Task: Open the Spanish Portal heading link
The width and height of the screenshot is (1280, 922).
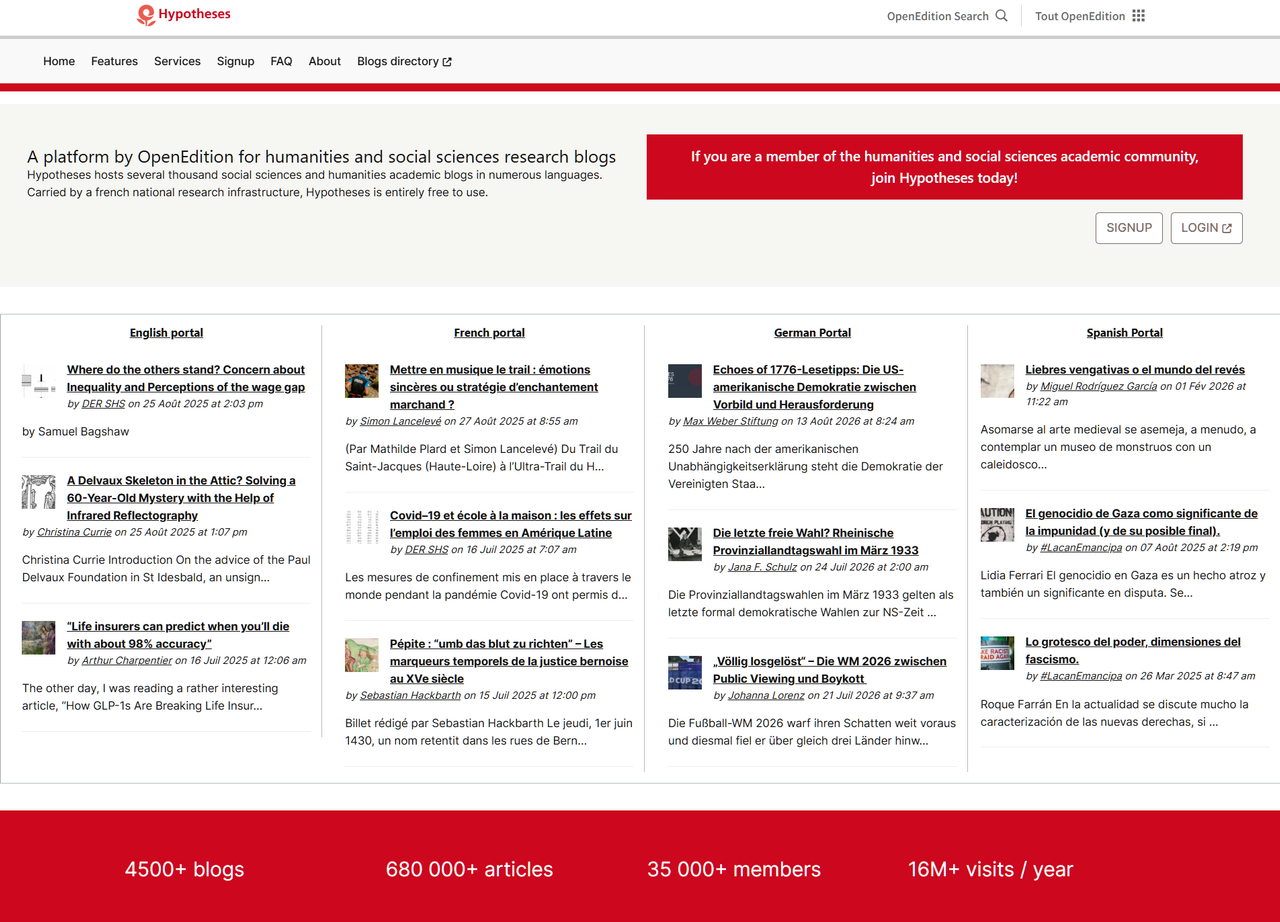Action: coord(1124,333)
